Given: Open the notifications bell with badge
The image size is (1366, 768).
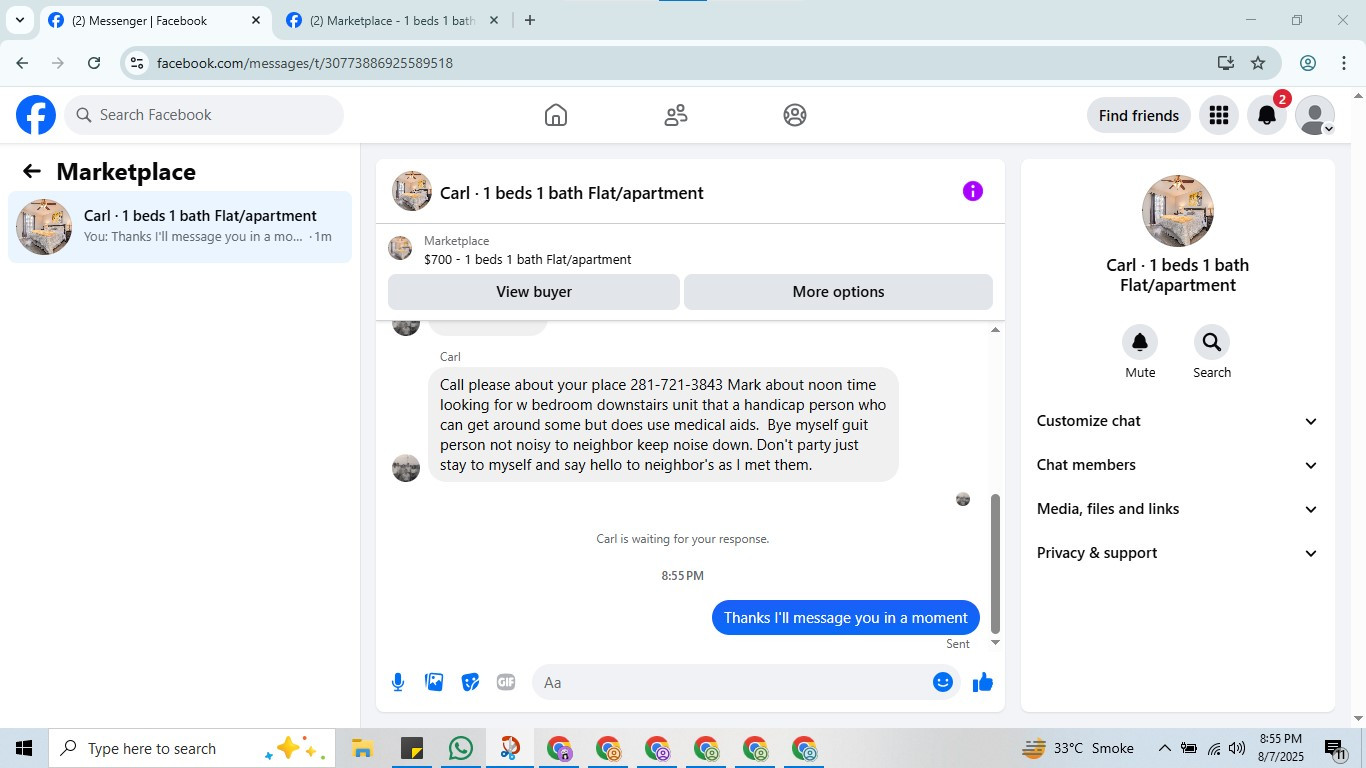Looking at the screenshot, I should tap(1267, 115).
